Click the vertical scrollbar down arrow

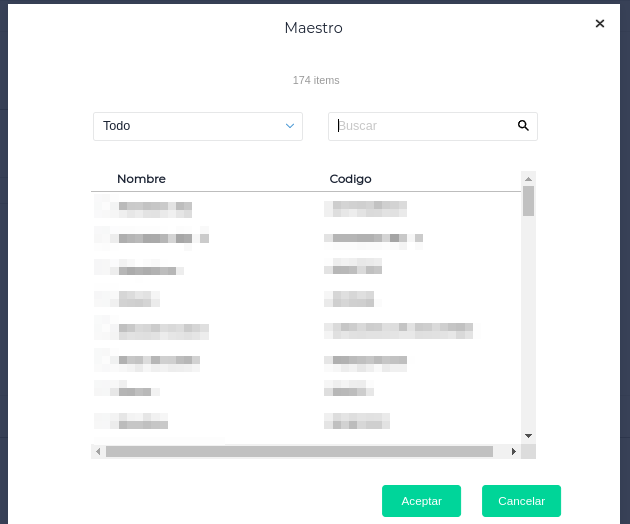pos(528,436)
